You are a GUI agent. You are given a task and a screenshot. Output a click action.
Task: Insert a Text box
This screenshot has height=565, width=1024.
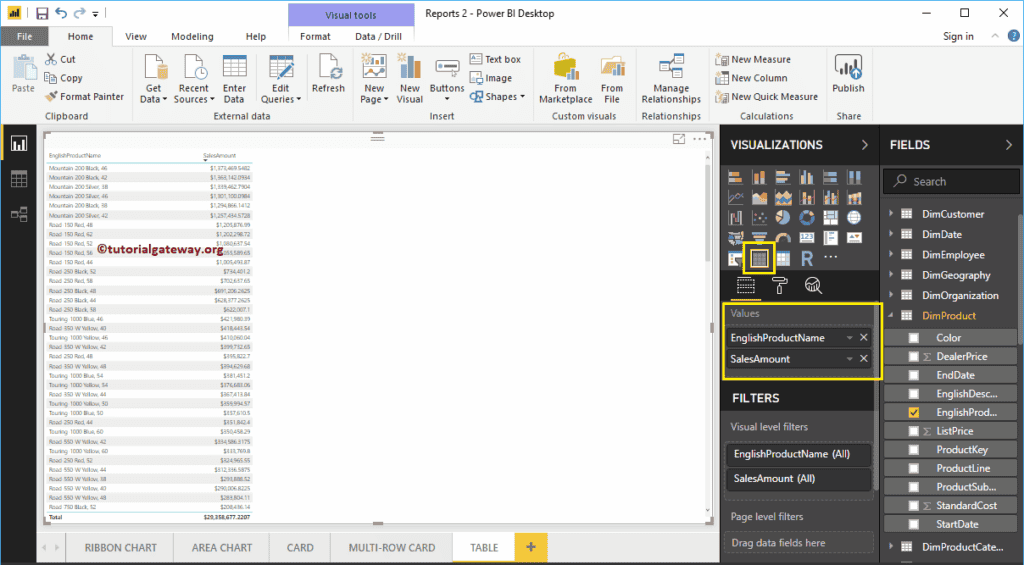(x=496, y=59)
